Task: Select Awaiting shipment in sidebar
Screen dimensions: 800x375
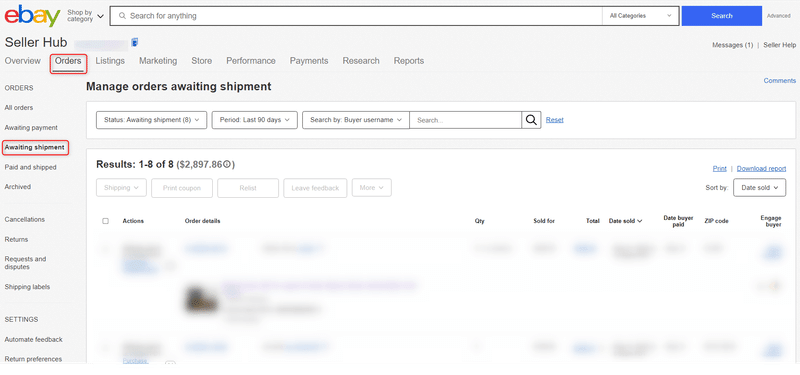Action: click(35, 147)
